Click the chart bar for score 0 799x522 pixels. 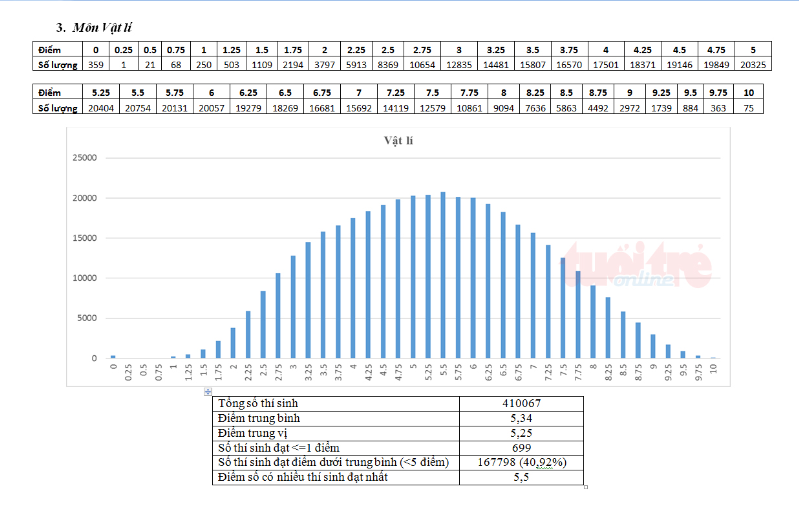click(113, 356)
